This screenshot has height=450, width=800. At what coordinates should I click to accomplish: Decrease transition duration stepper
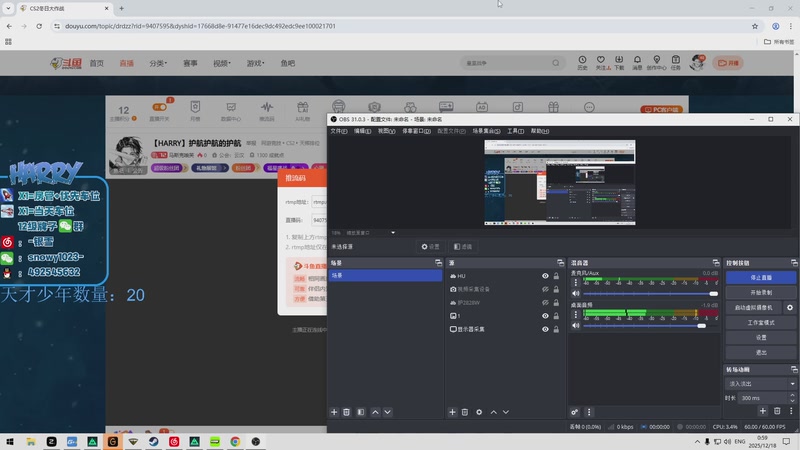[792, 401]
